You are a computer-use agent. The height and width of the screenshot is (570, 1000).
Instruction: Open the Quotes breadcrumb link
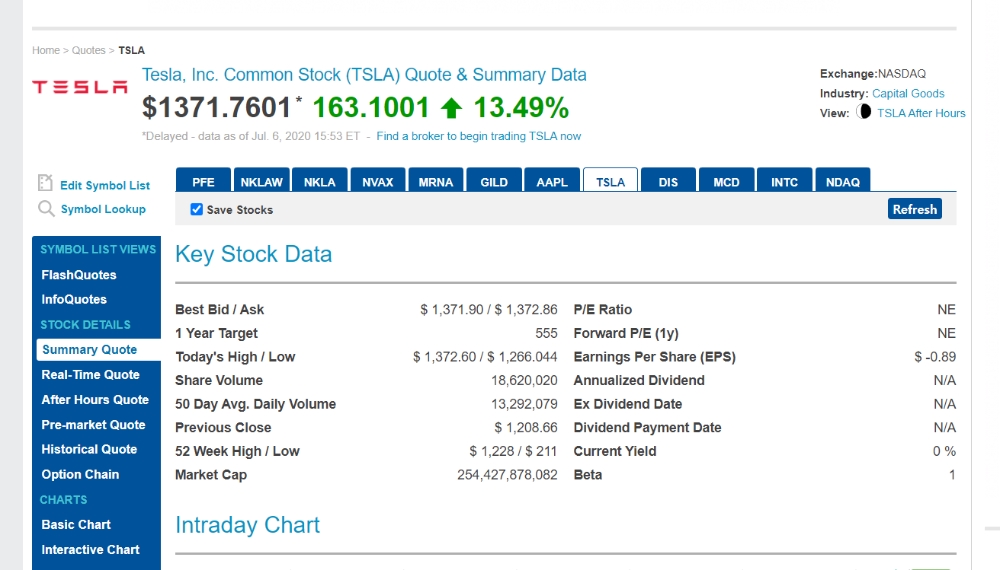click(89, 50)
